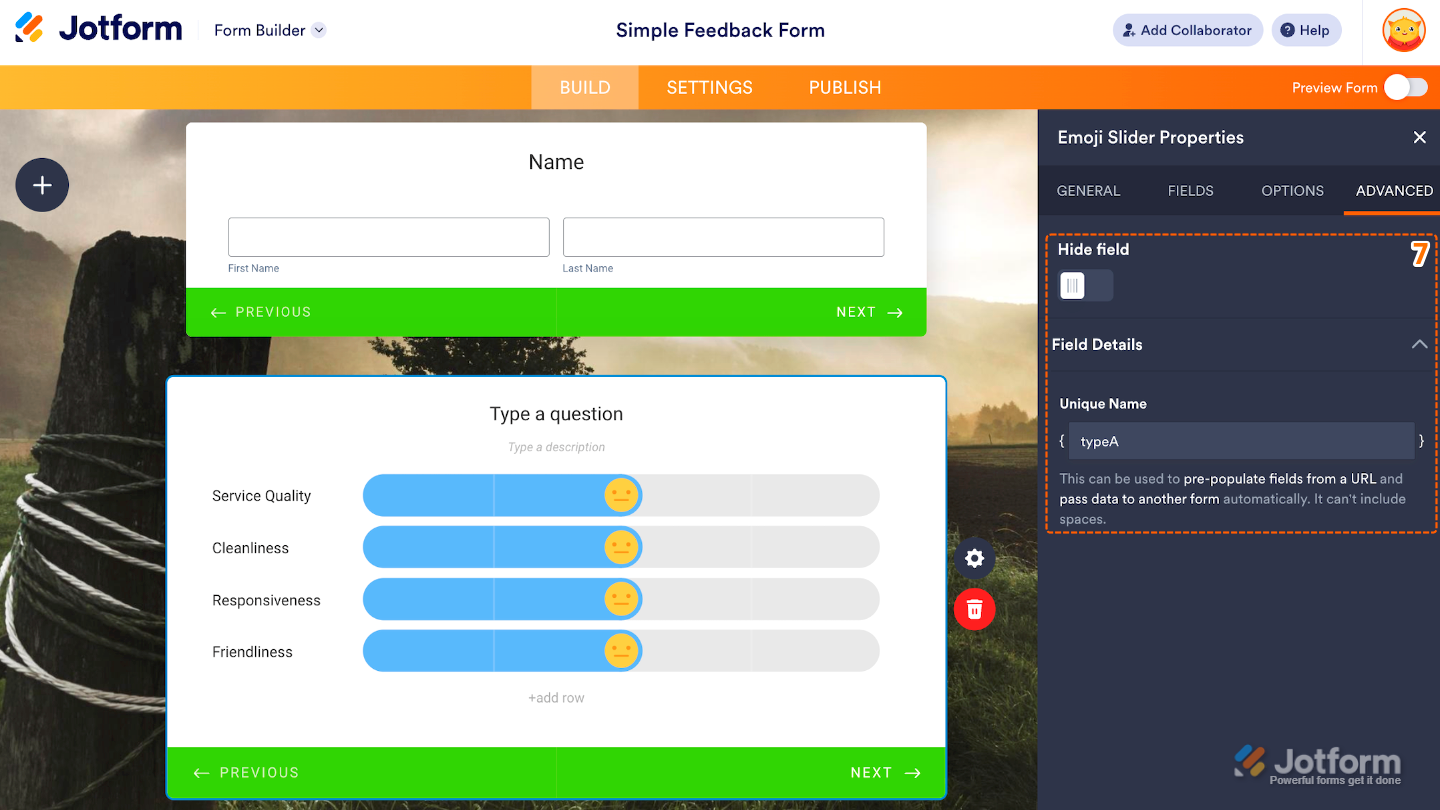1440x810 pixels.
Task: Click the Add Collaborator button
Action: coord(1187,30)
